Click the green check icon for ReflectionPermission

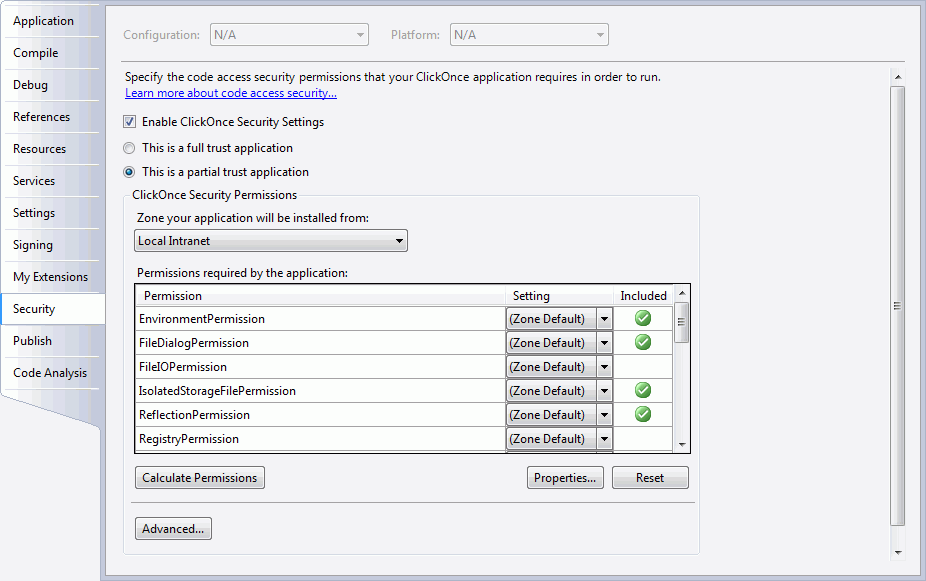click(643, 414)
